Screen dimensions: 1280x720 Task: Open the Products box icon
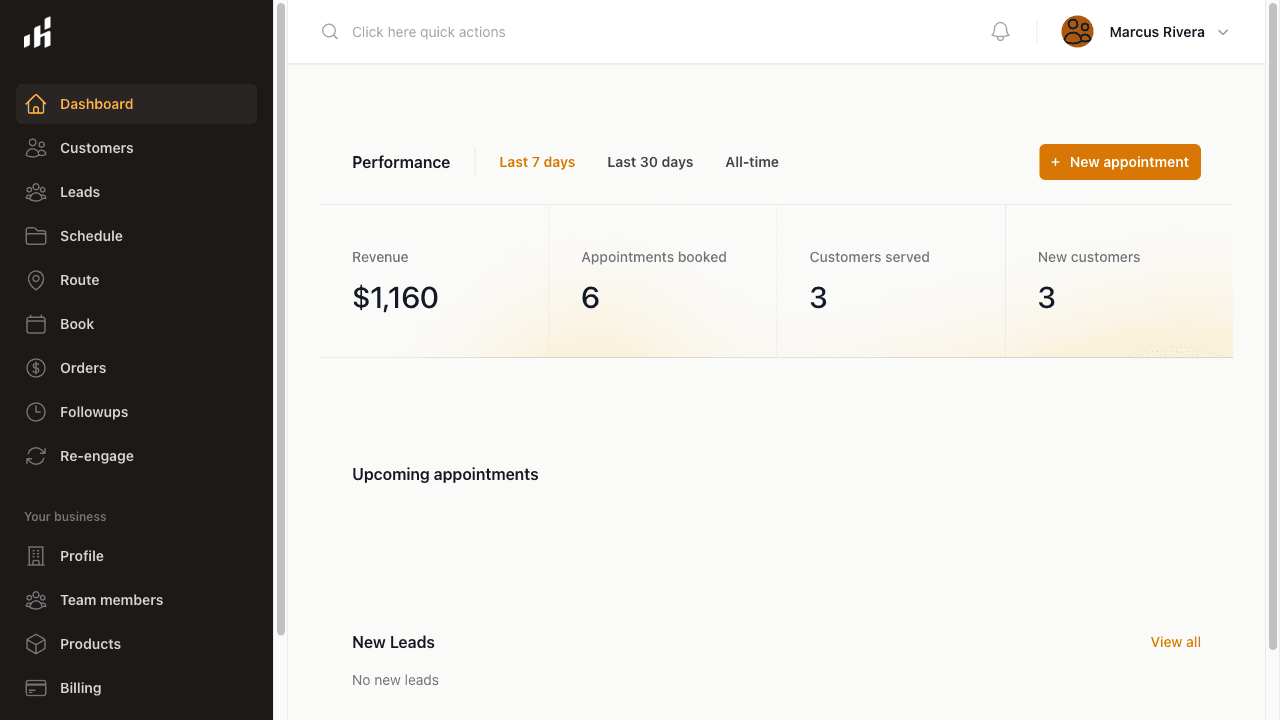tap(36, 643)
